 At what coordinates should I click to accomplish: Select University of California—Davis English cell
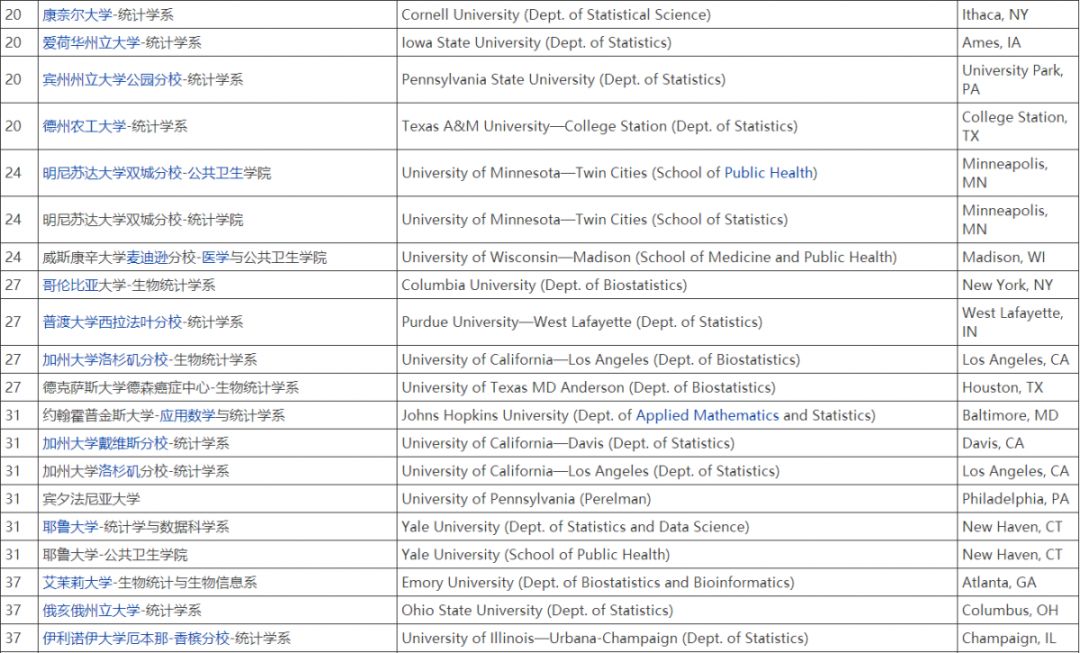[676, 443]
